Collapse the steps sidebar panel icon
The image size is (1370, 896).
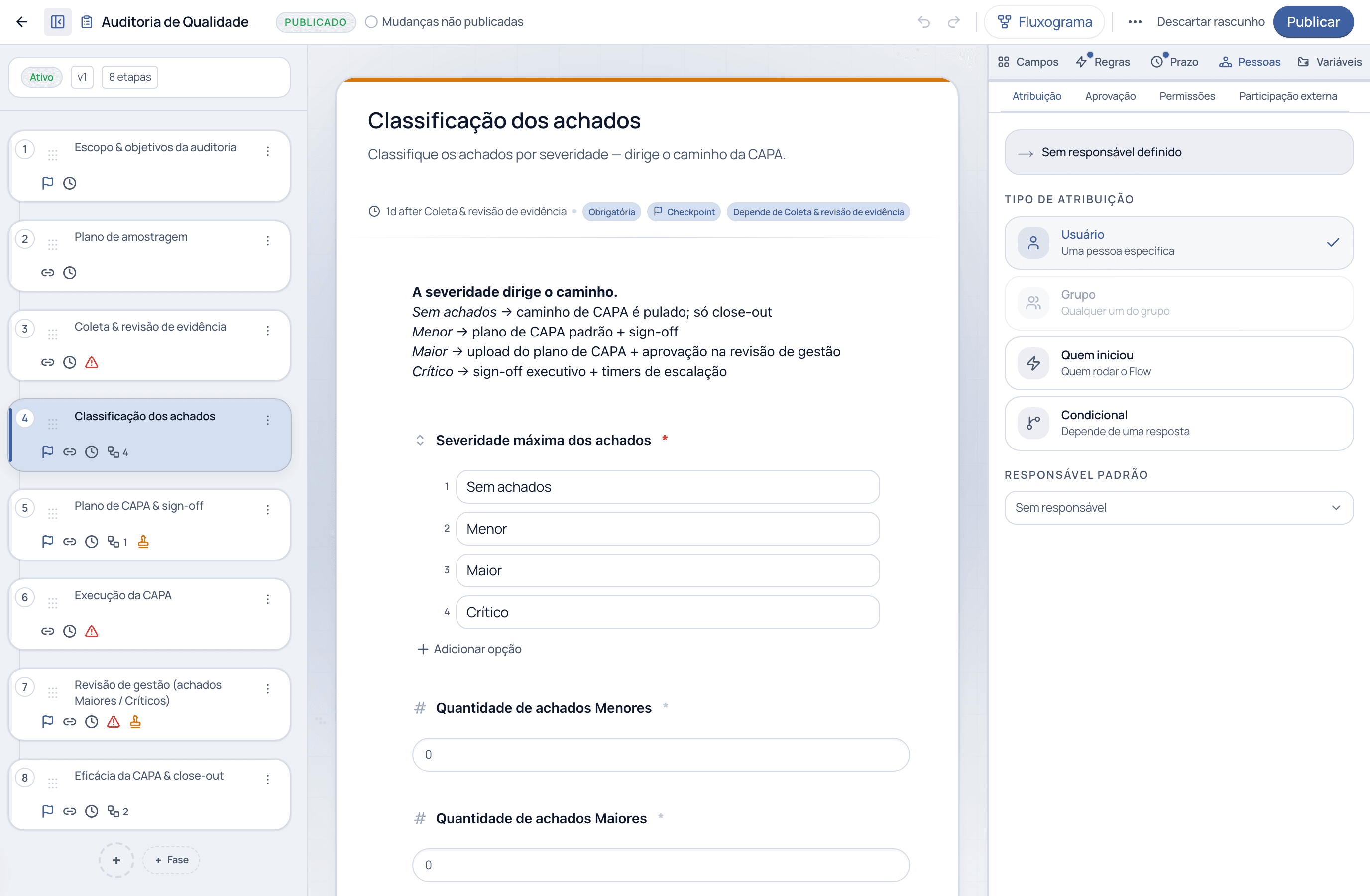(58, 22)
